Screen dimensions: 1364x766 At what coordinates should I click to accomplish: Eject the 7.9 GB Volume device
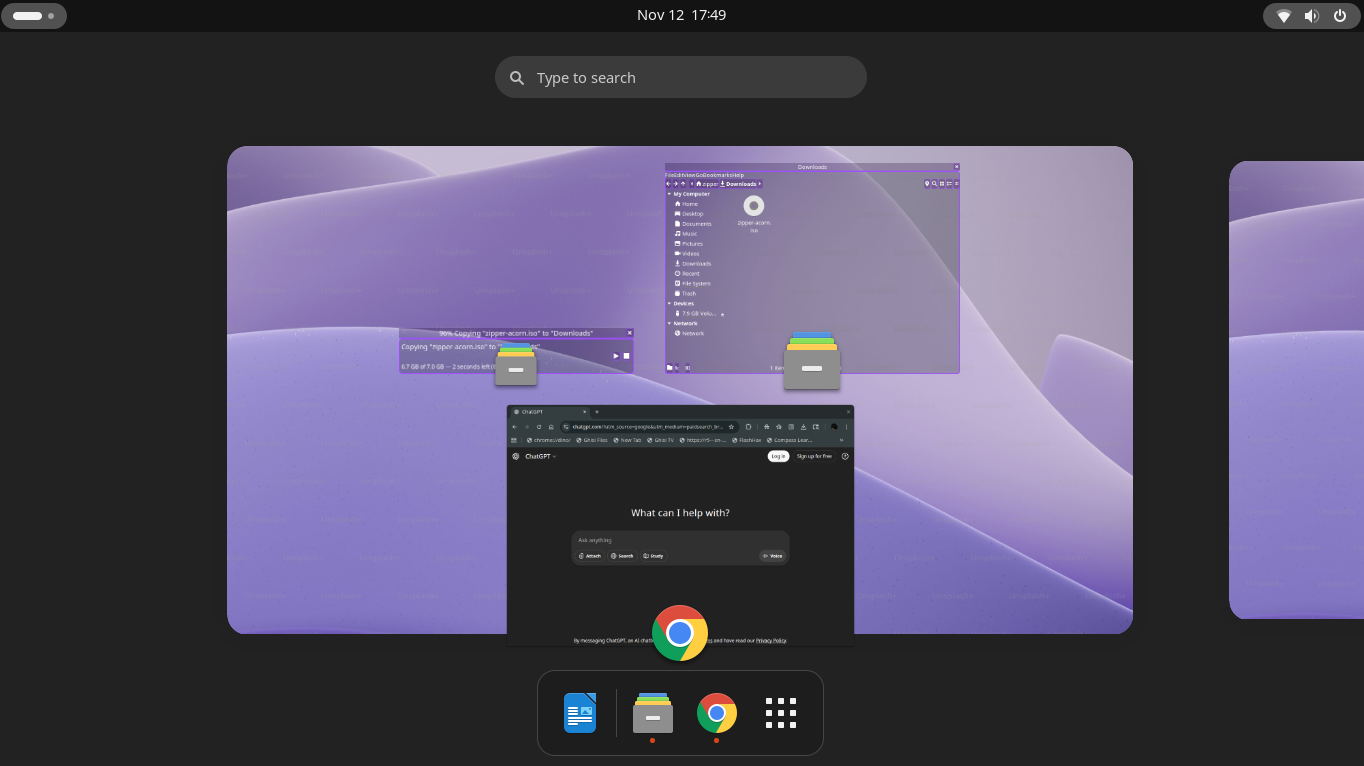[721, 314]
